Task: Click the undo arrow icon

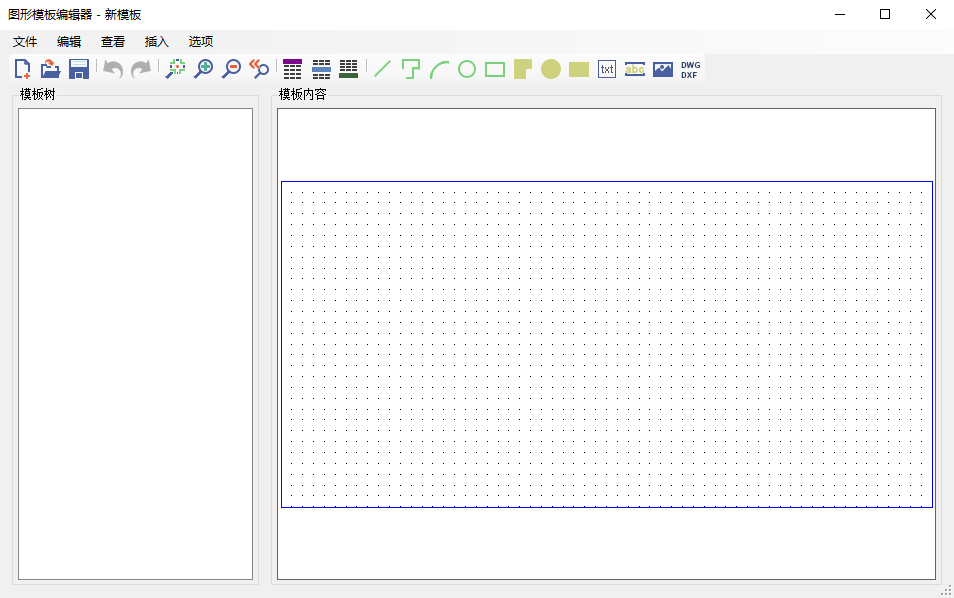Action: click(x=113, y=69)
